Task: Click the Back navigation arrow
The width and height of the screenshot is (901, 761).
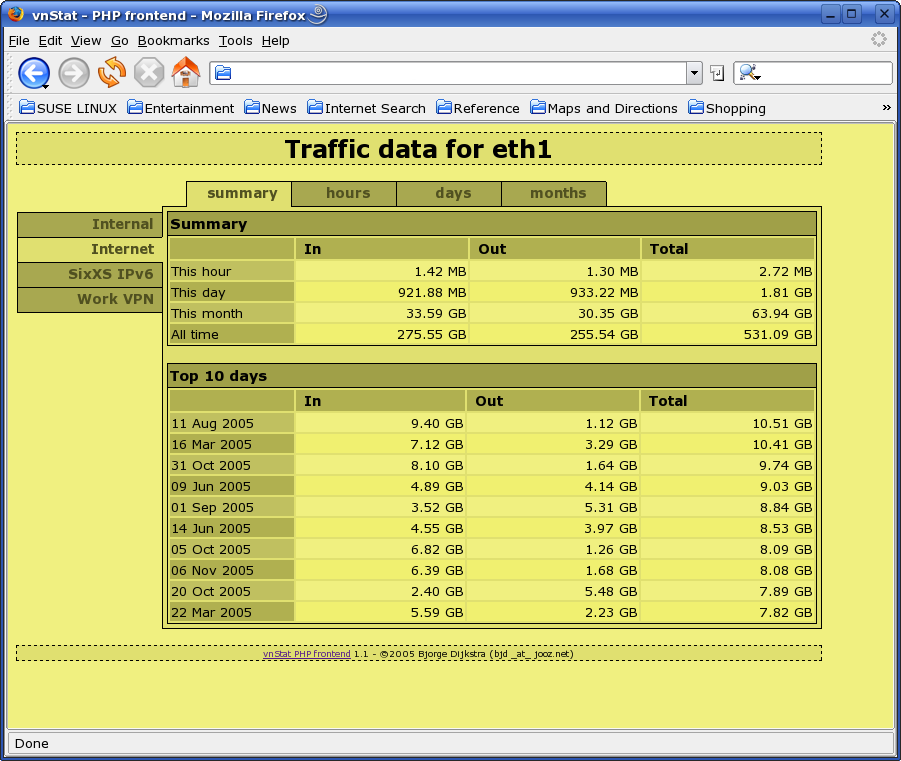Action: (34, 73)
